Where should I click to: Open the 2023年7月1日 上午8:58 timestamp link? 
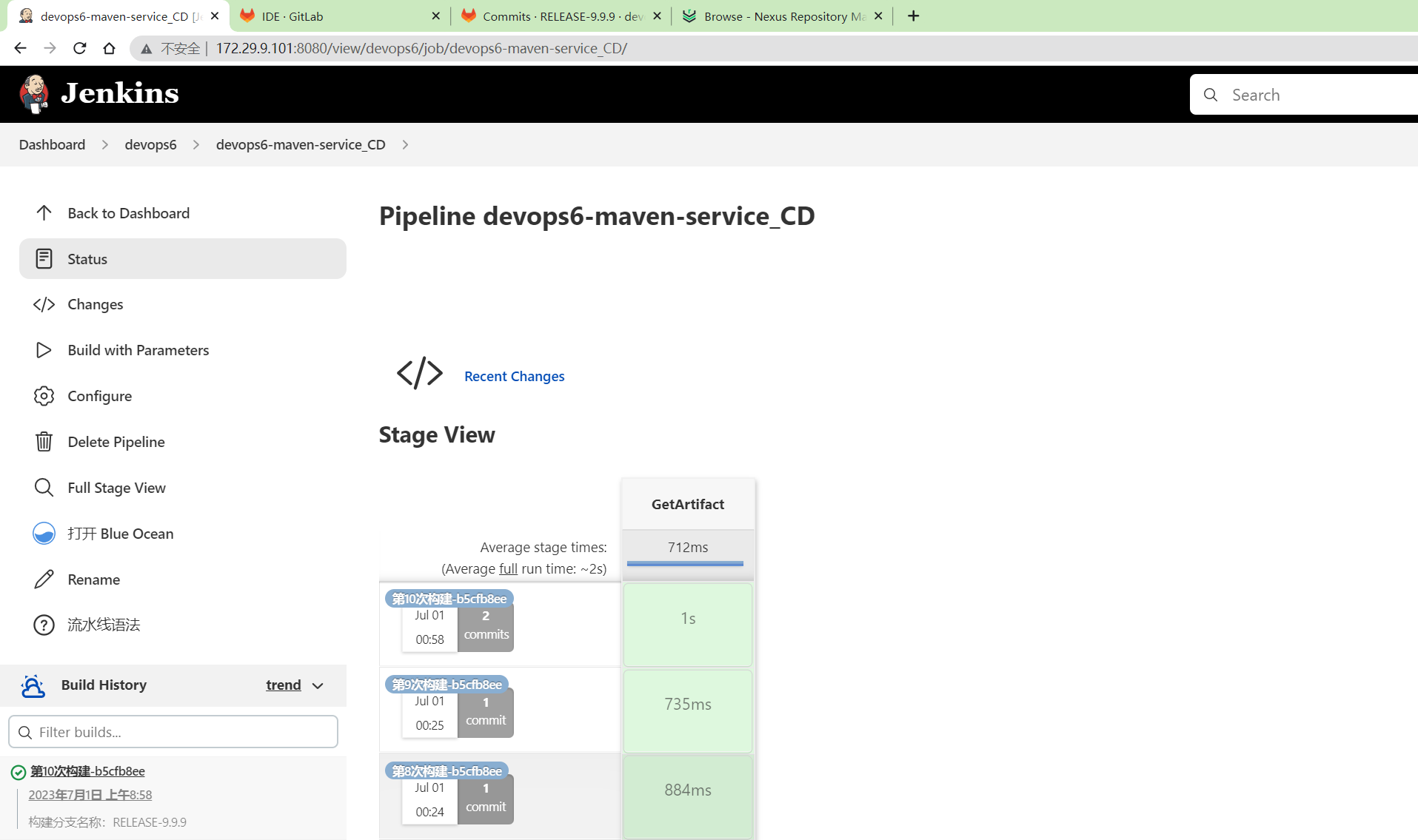[90, 795]
